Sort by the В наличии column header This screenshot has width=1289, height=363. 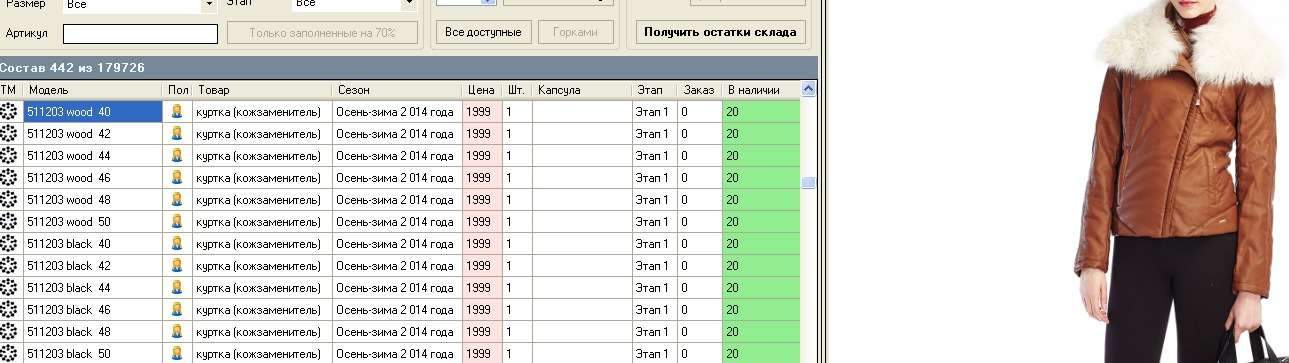[761, 90]
